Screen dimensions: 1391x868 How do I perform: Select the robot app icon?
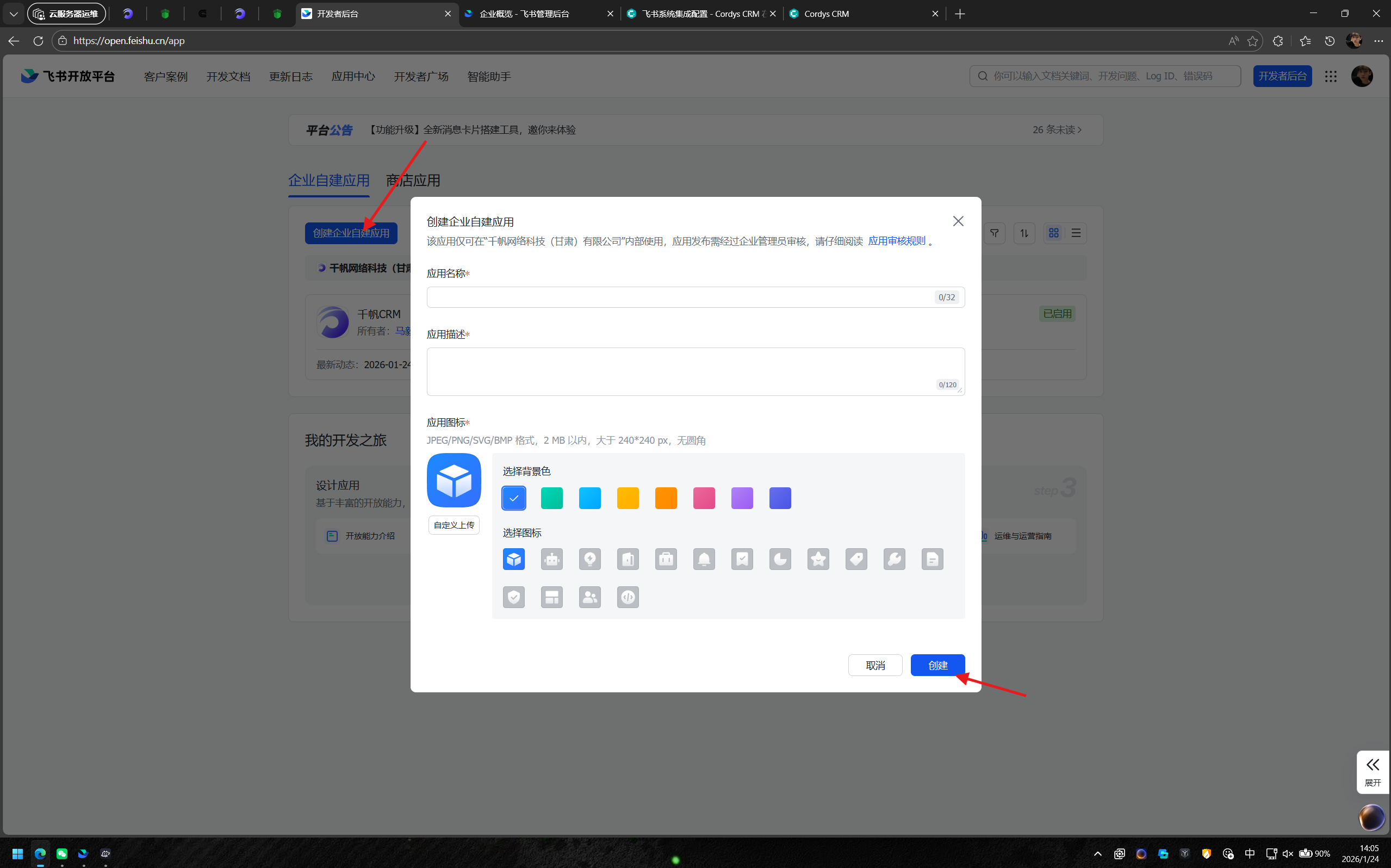point(551,559)
